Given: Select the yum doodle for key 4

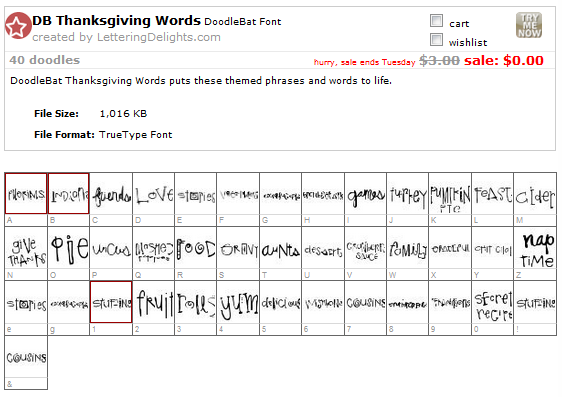Looking at the screenshot, I should tap(238, 302).
